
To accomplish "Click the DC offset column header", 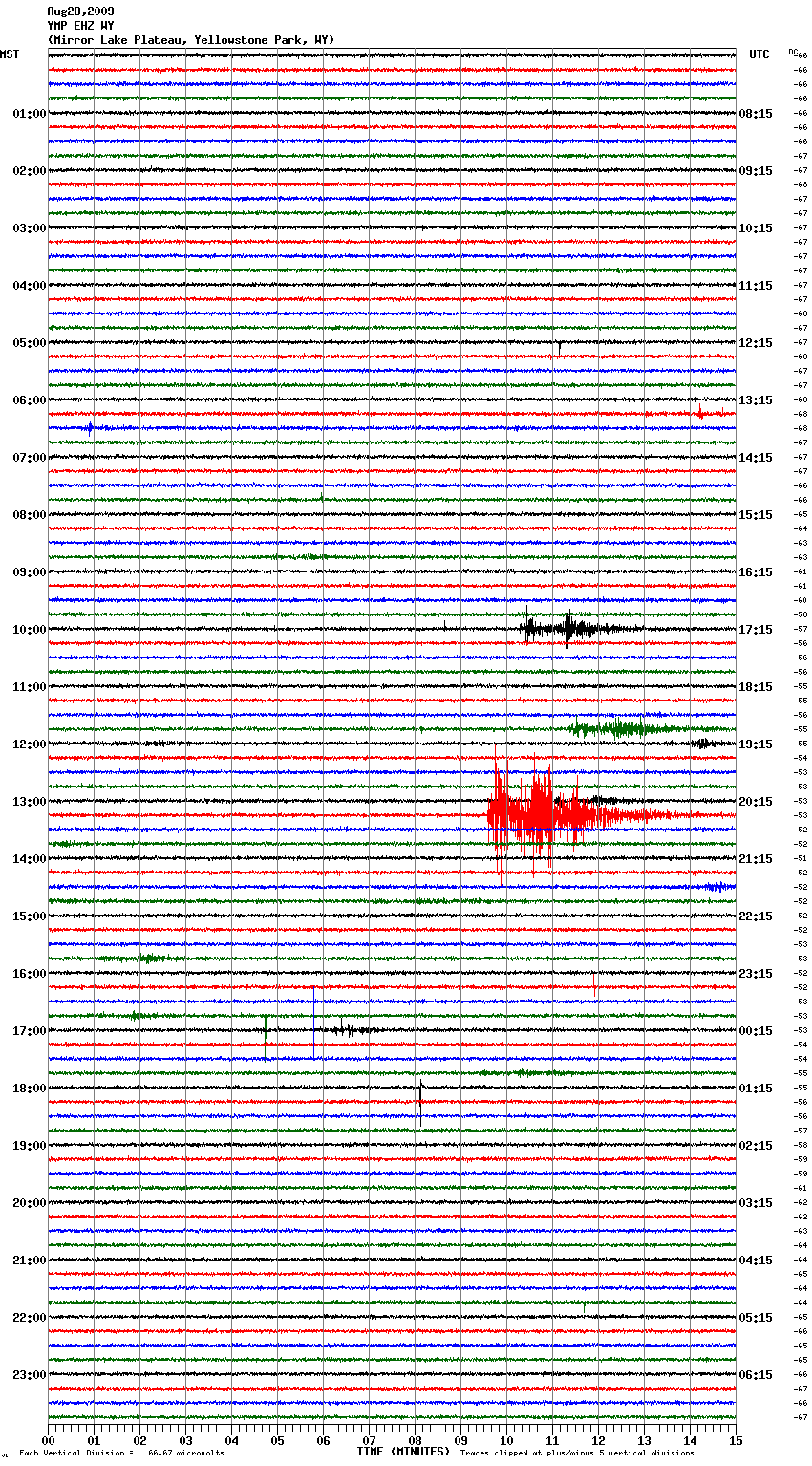I will point(792,51).
